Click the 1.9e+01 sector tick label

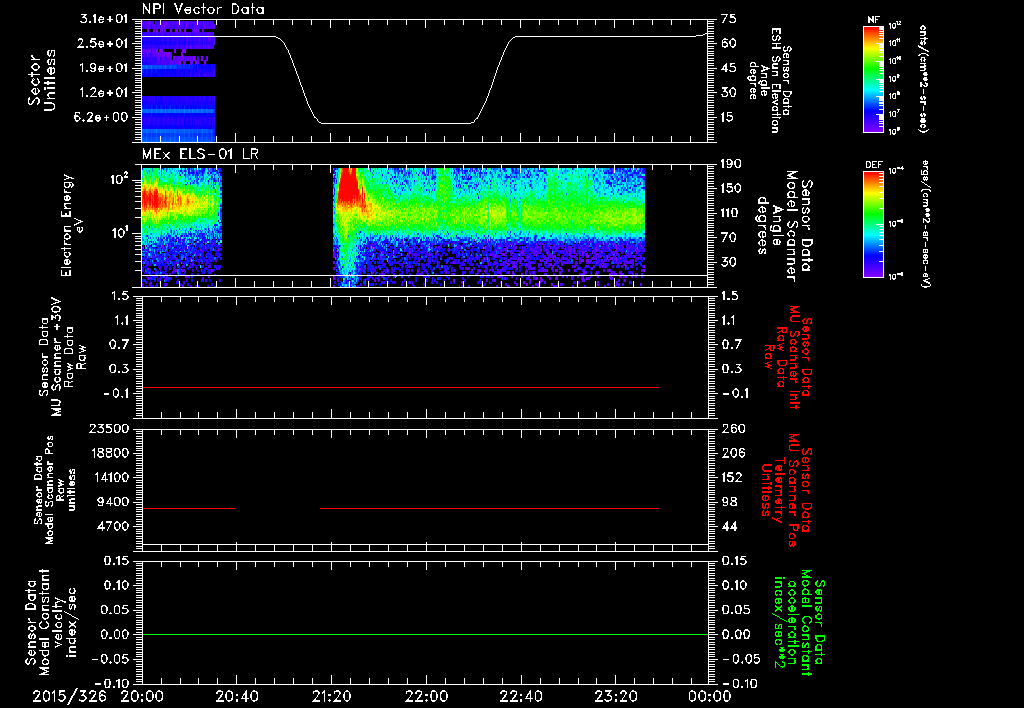(x=104, y=68)
